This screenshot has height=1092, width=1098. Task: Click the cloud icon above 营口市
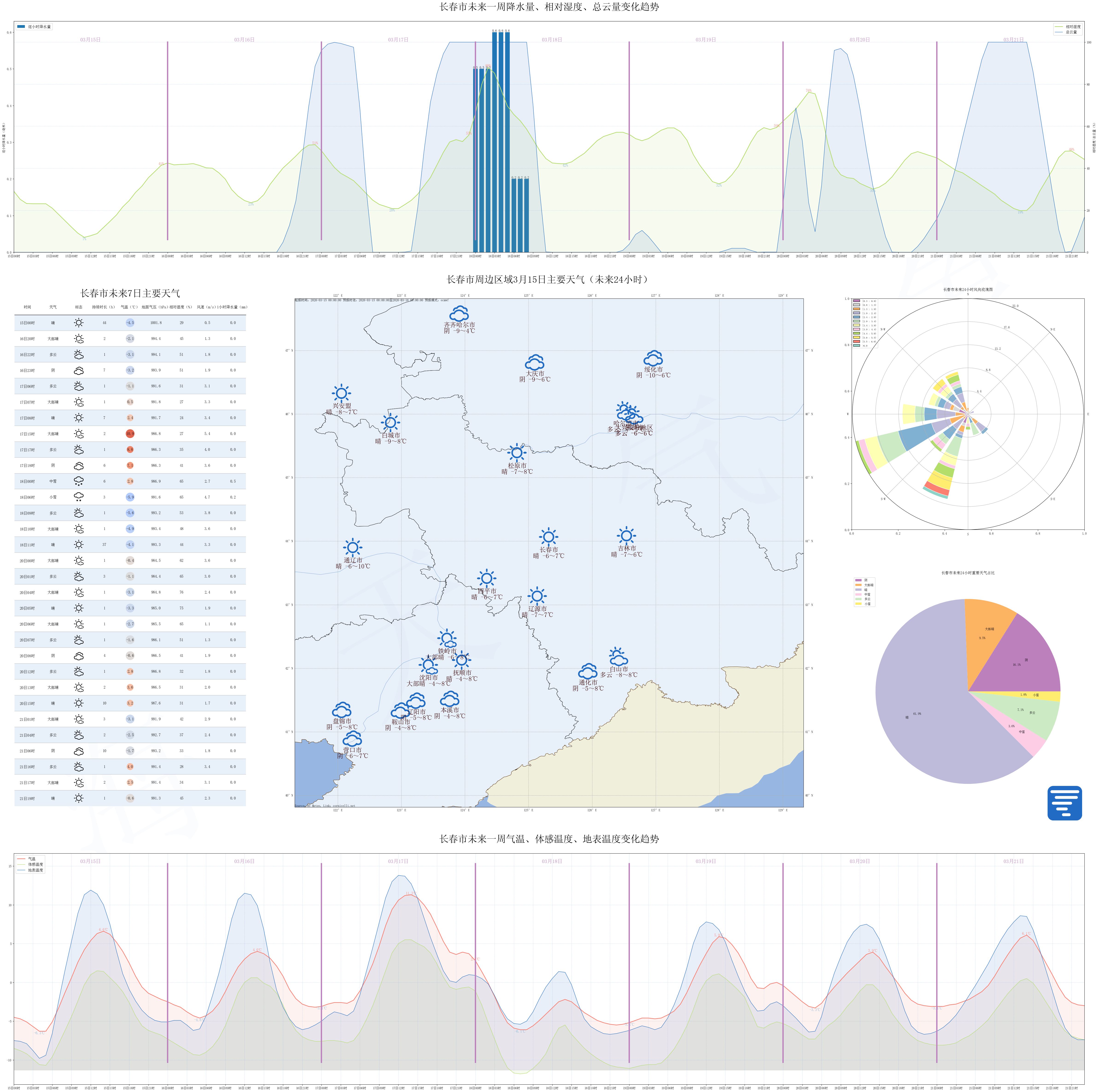pos(352,739)
